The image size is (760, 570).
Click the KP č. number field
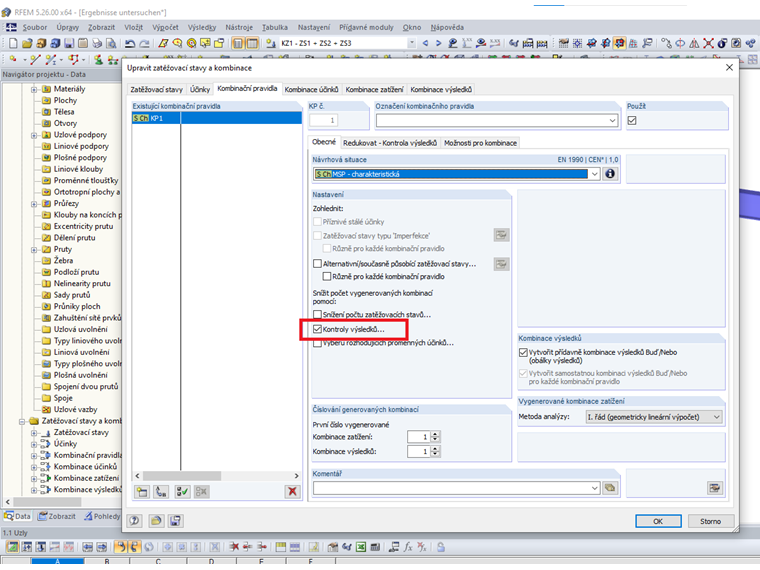tap(324, 120)
